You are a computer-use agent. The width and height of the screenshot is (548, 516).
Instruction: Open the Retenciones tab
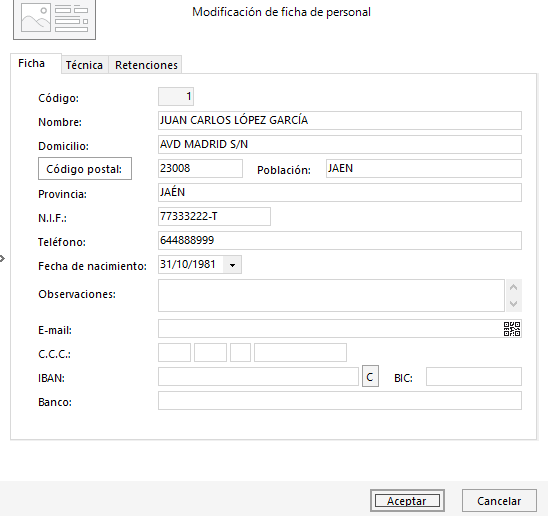(x=146, y=65)
